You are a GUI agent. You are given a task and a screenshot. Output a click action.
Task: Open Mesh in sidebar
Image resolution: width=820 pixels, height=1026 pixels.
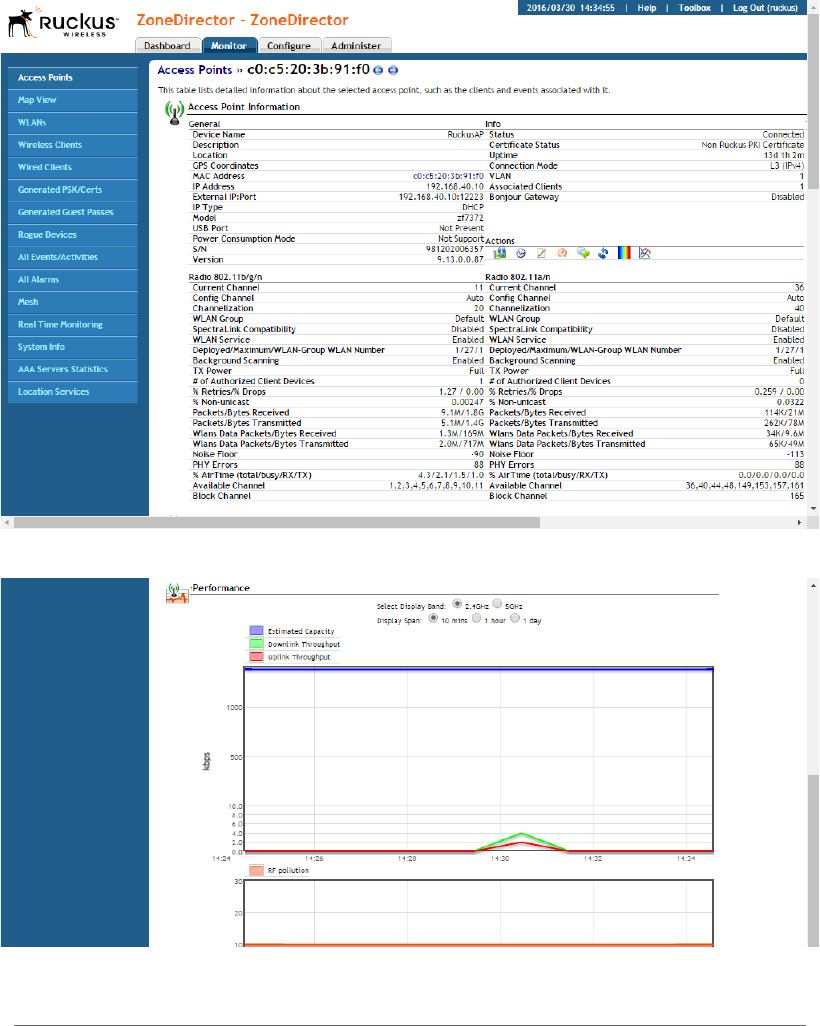click(73, 302)
